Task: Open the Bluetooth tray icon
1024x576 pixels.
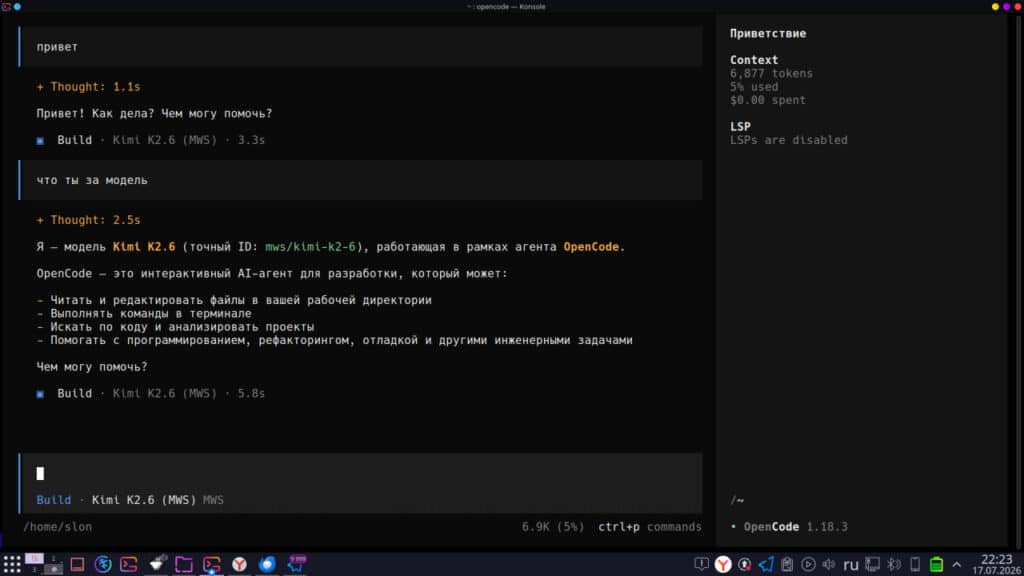Action: [893, 564]
